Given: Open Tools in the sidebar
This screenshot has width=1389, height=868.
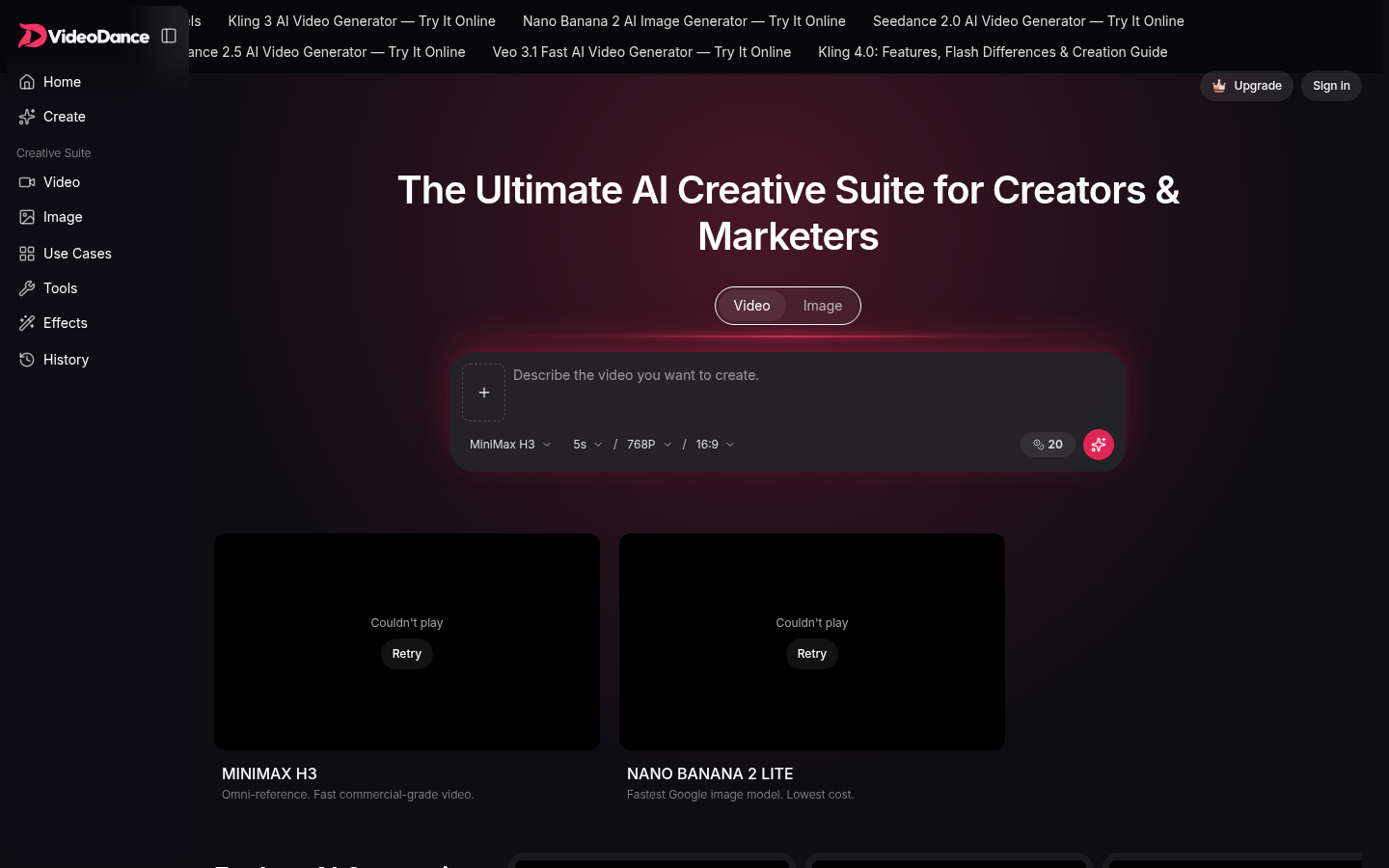Looking at the screenshot, I should coord(95,288).
